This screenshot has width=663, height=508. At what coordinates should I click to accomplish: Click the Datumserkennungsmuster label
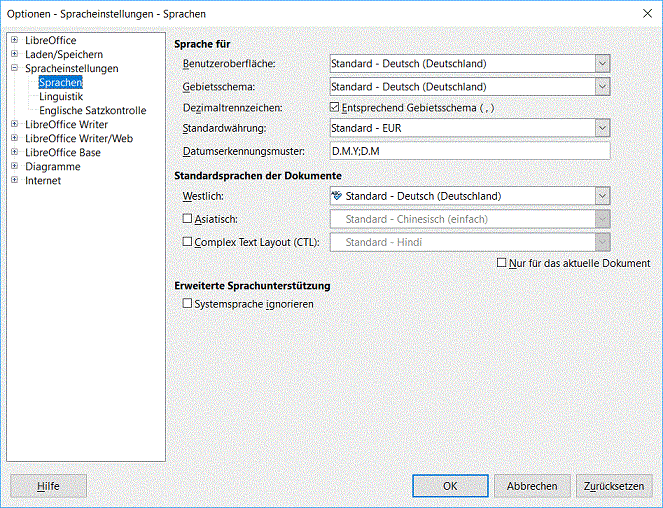click(244, 151)
